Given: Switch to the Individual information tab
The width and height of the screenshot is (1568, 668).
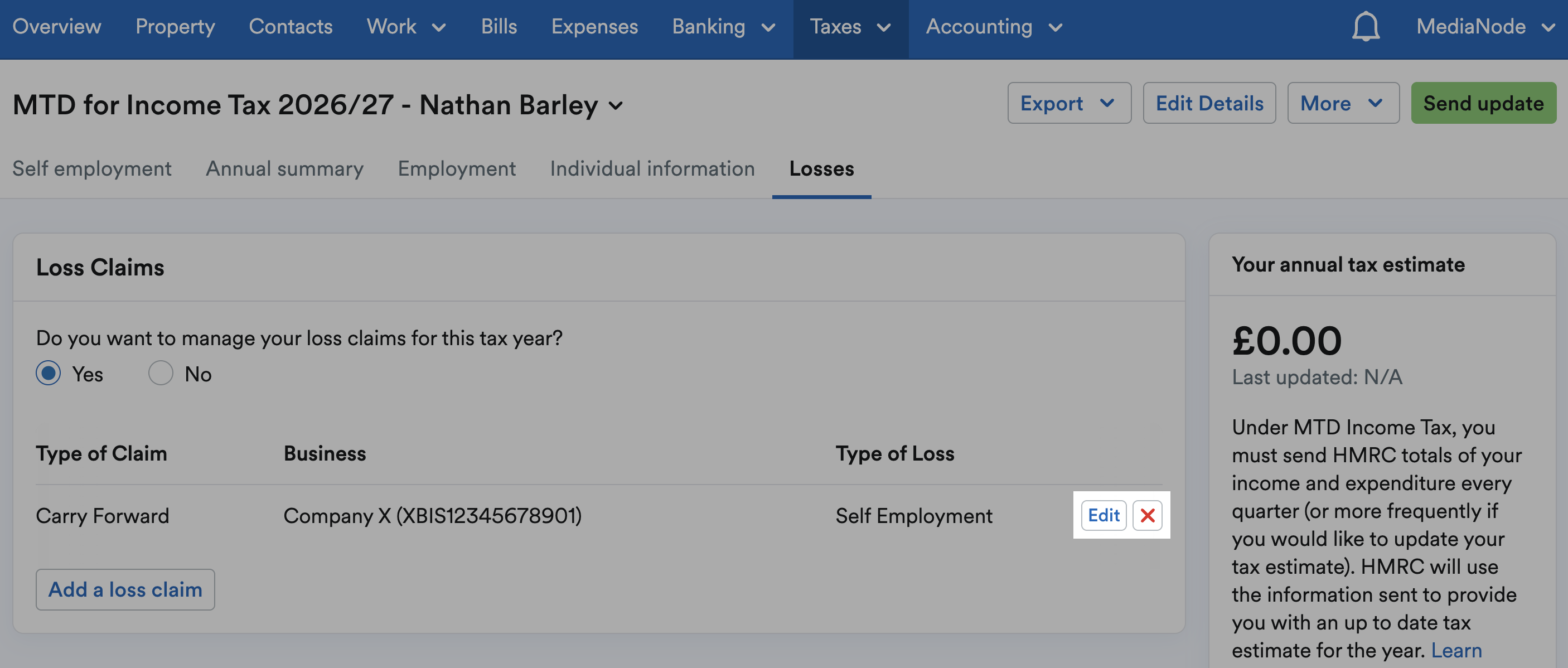Looking at the screenshot, I should click(652, 169).
